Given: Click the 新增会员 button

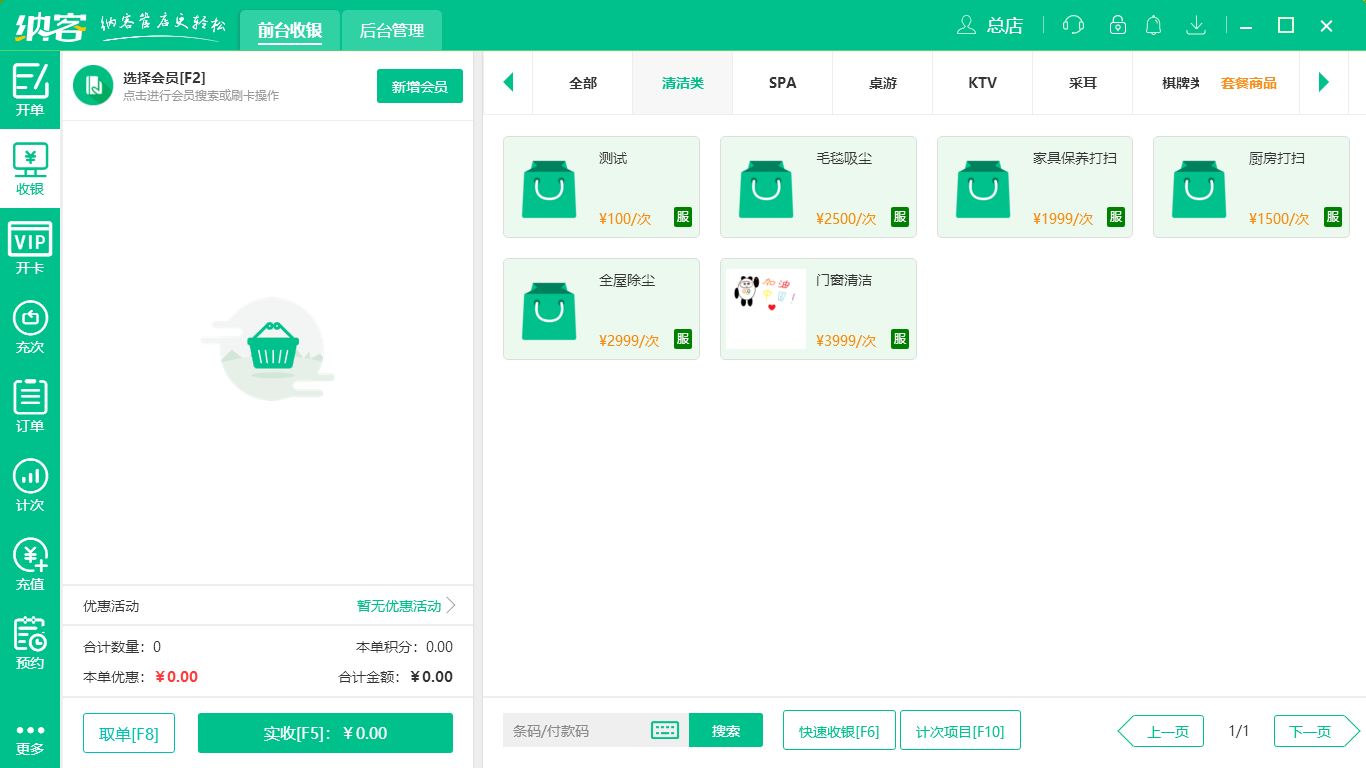Looking at the screenshot, I should coord(420,86).
